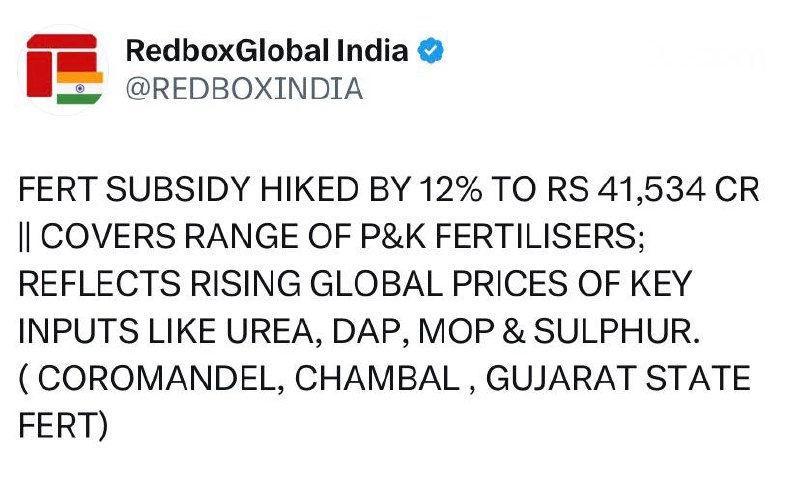
Task: Click the @REDBOXINDIA handle
Action: pos(243,89)
